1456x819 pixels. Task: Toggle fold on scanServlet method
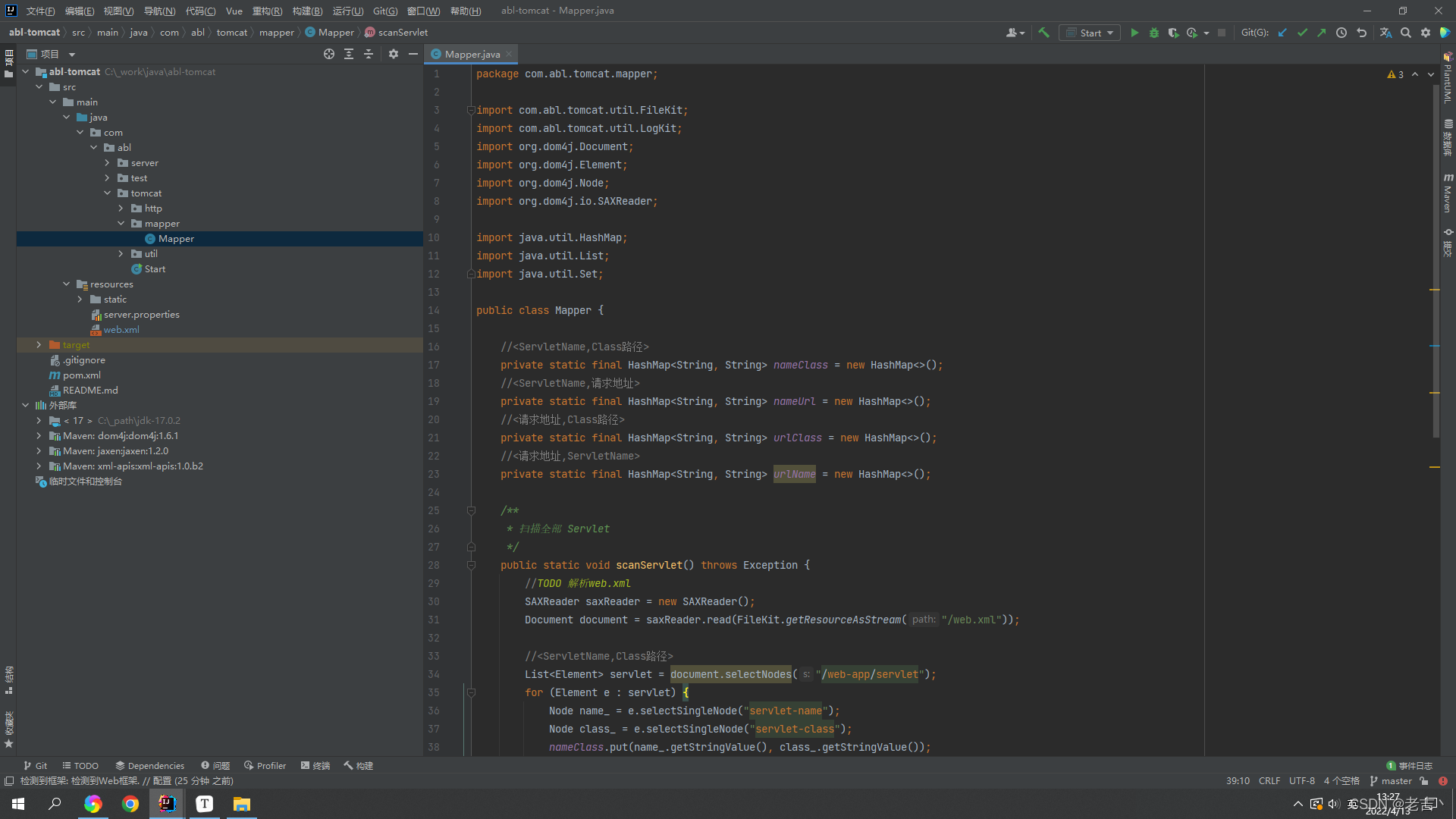[471, 565]
